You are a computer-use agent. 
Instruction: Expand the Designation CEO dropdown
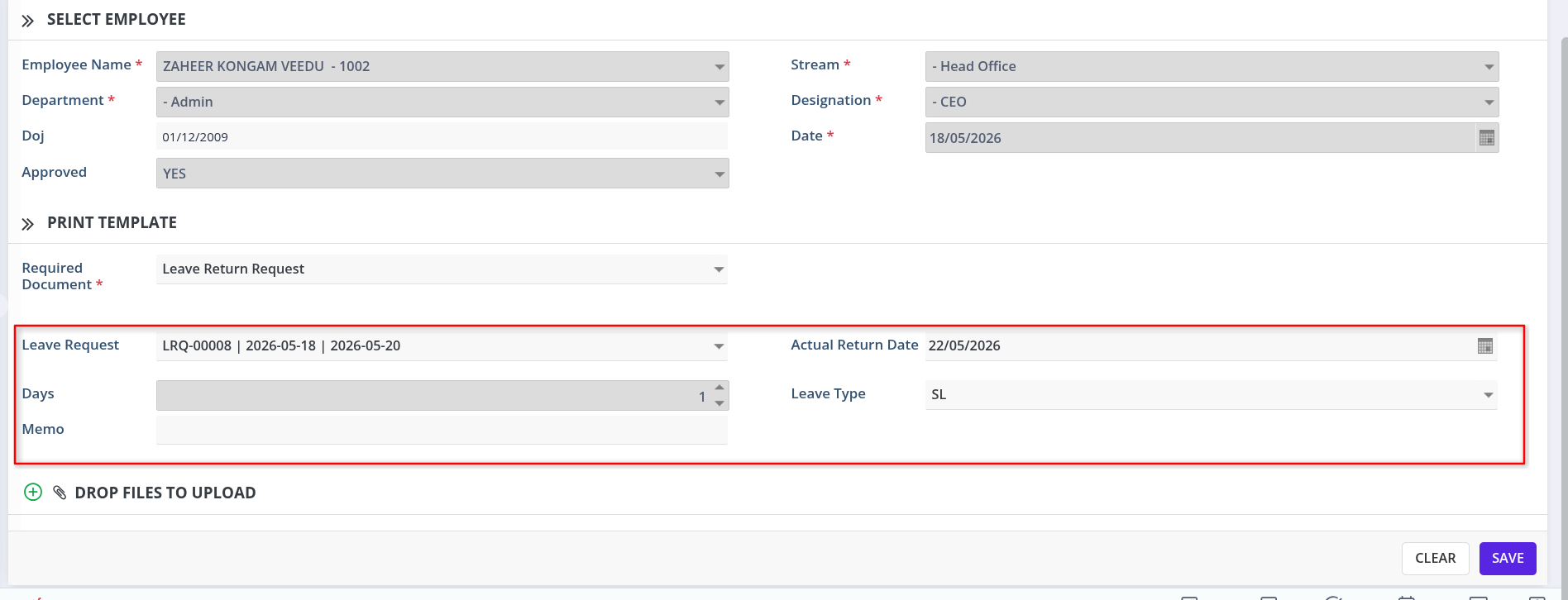pyautogui.click(x=1212, y=102)
